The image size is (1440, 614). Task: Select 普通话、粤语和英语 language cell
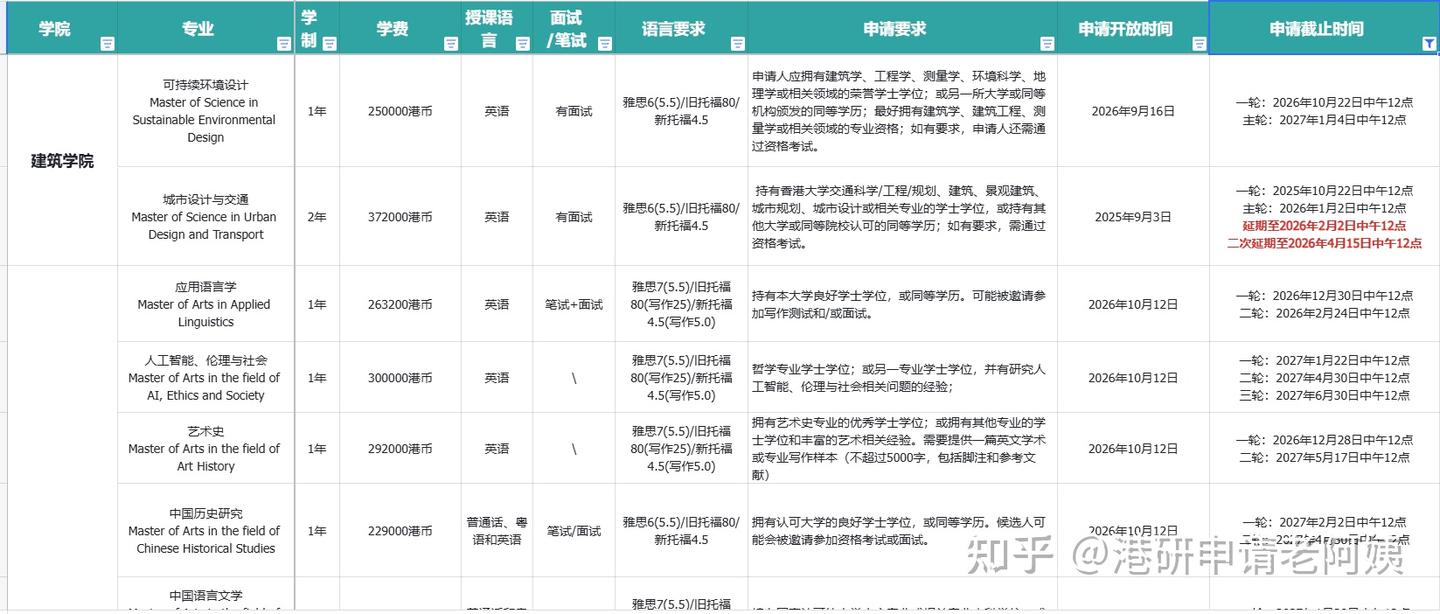pos(496,530)
